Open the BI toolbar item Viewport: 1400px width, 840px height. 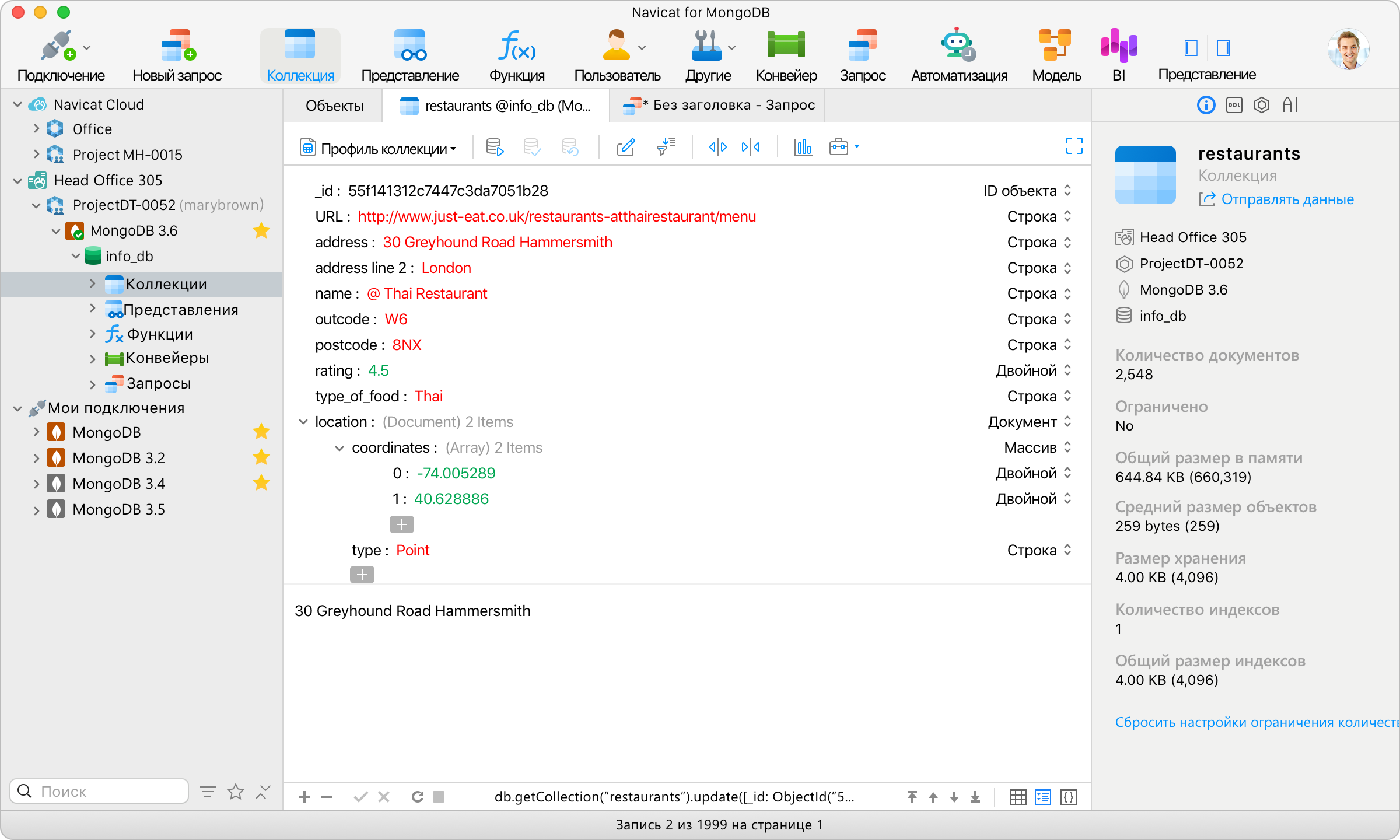(1119, 56)
